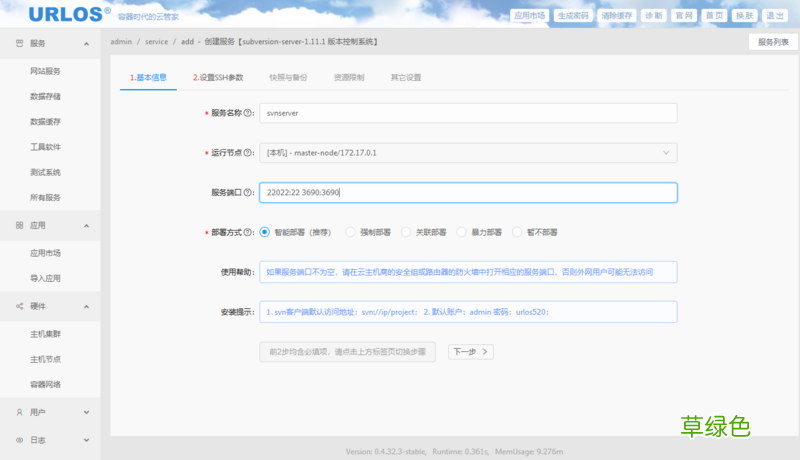Image resolution: width=800 pixels, height=460 pixels.
Task: Switch to 2.设置SSH参数 tab
Action: [218, 78]
